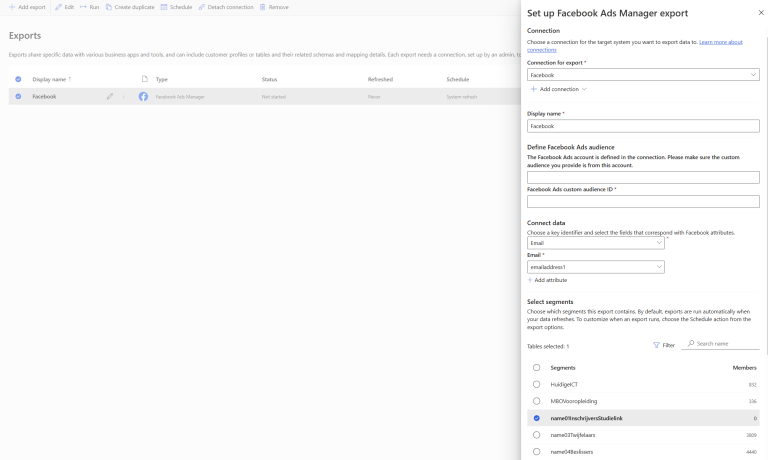Click the file icon in the table header

point(144,79)
